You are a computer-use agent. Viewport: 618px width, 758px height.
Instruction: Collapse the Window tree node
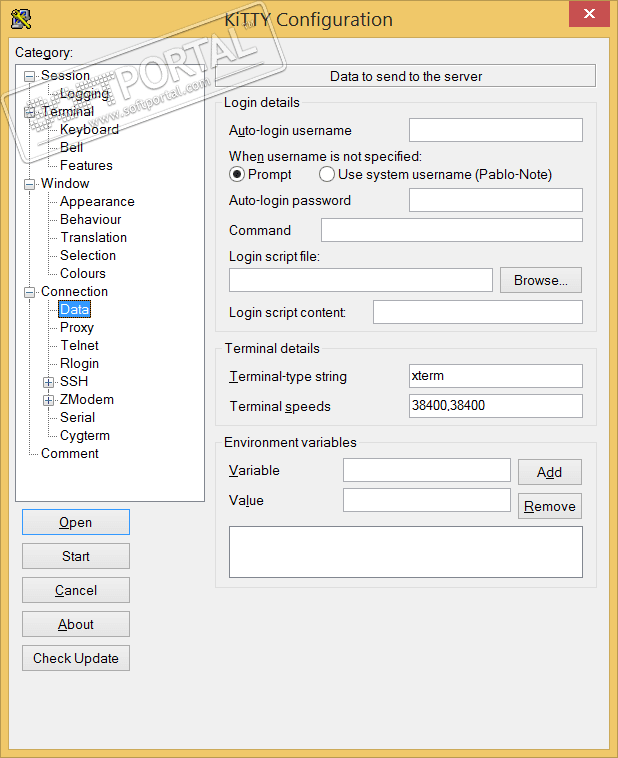pos(29,184)
